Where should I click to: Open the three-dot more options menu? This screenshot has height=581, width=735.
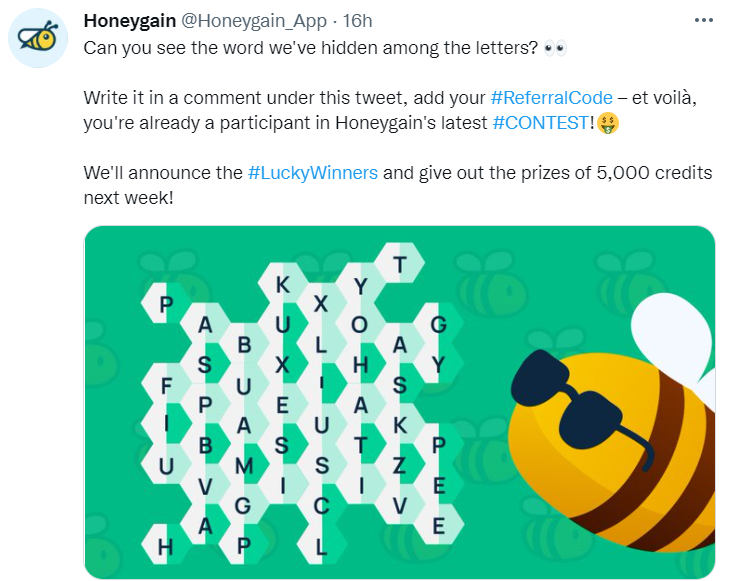(704, 20)
